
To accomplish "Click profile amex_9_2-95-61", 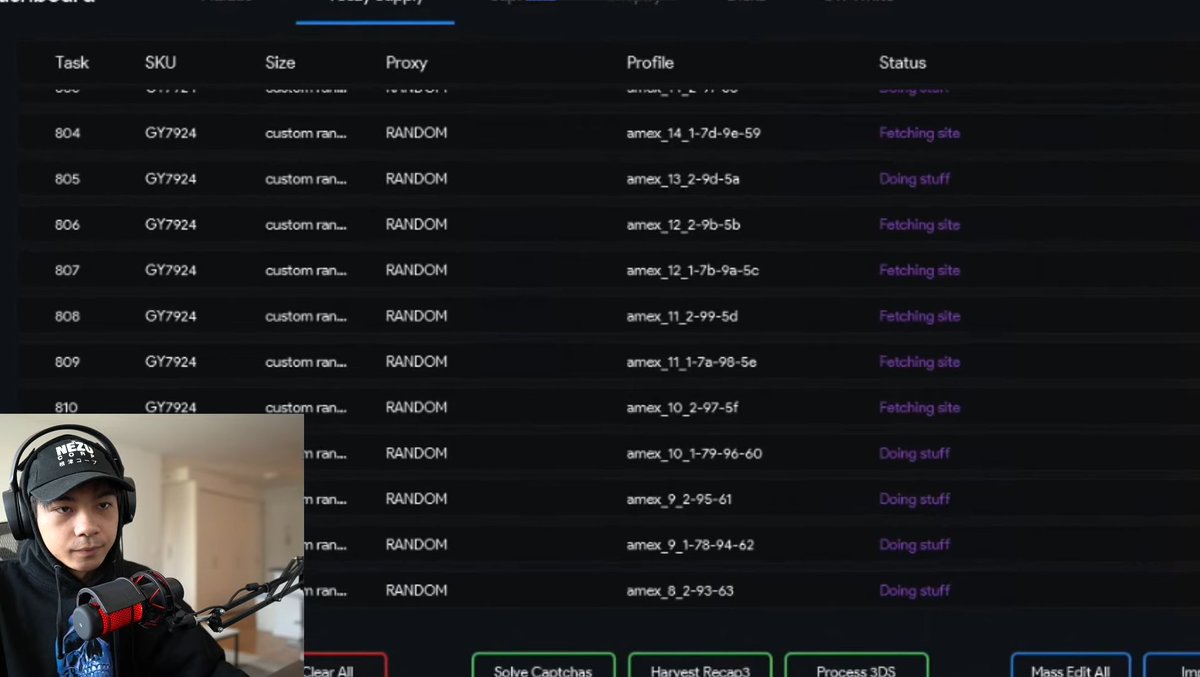I will pos(679,499).
